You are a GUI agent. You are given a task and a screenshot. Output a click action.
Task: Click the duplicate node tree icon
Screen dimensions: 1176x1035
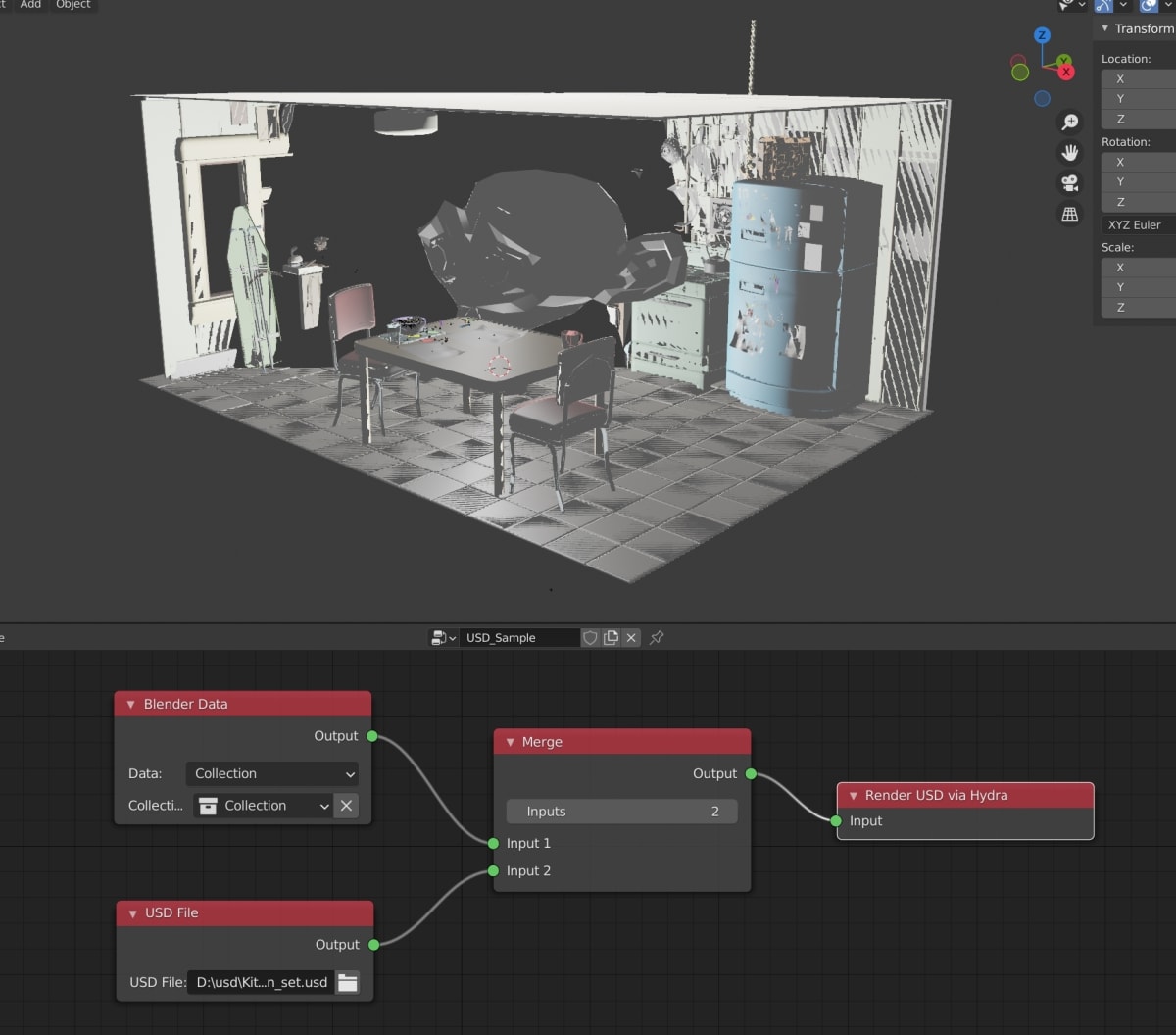611,637
